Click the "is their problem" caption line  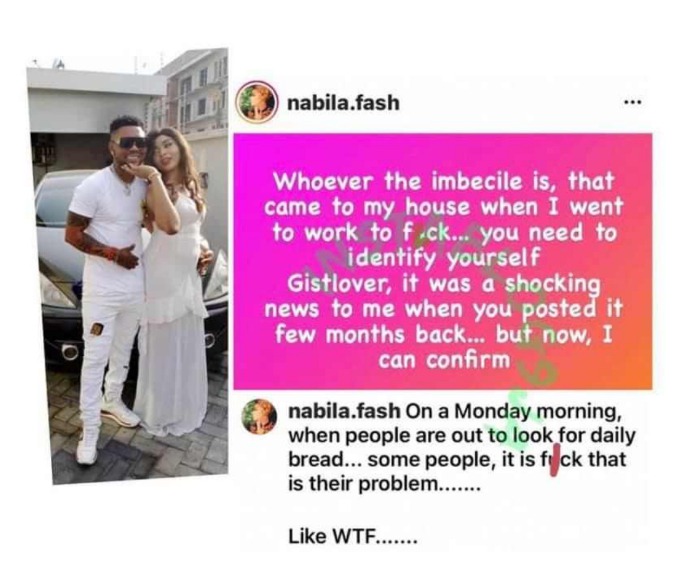tap(383, 484)
